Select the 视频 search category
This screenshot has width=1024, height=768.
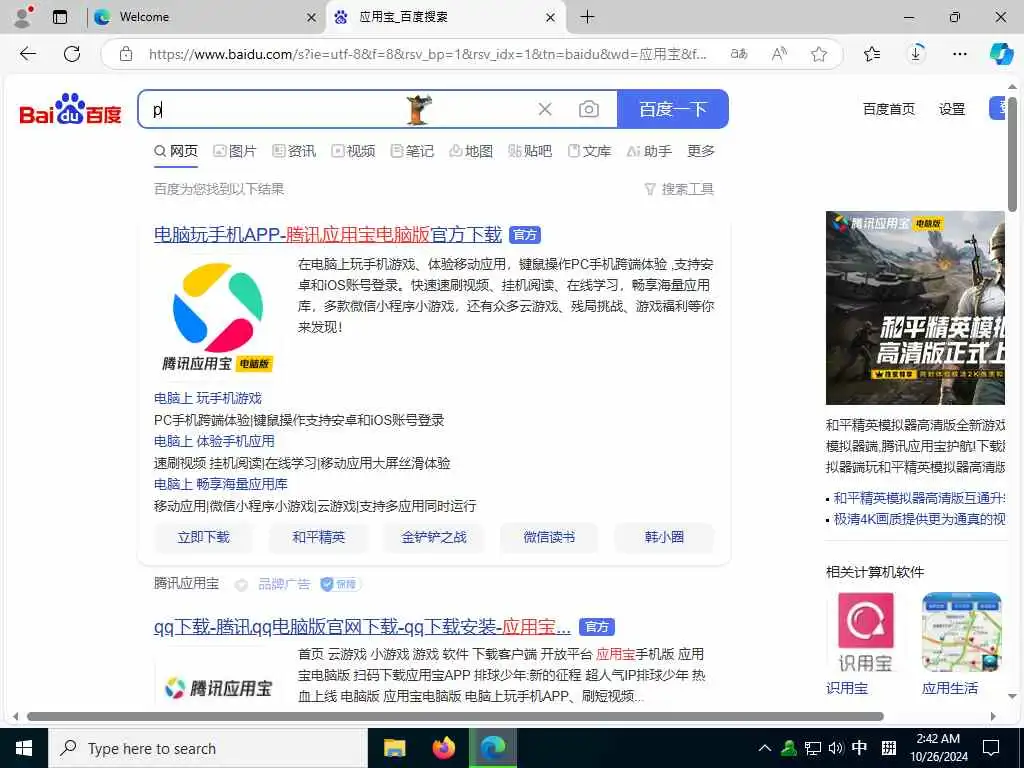353,152
